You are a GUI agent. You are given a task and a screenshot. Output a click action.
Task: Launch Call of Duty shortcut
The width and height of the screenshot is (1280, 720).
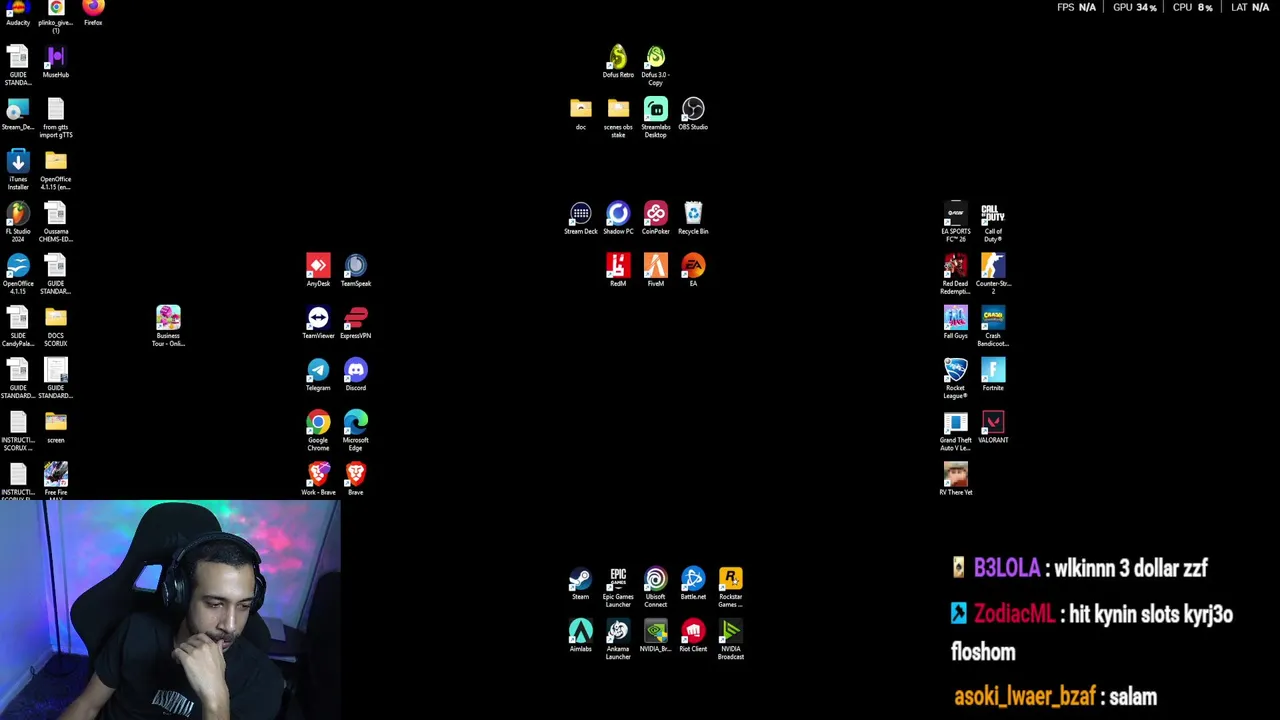(993, 222)
